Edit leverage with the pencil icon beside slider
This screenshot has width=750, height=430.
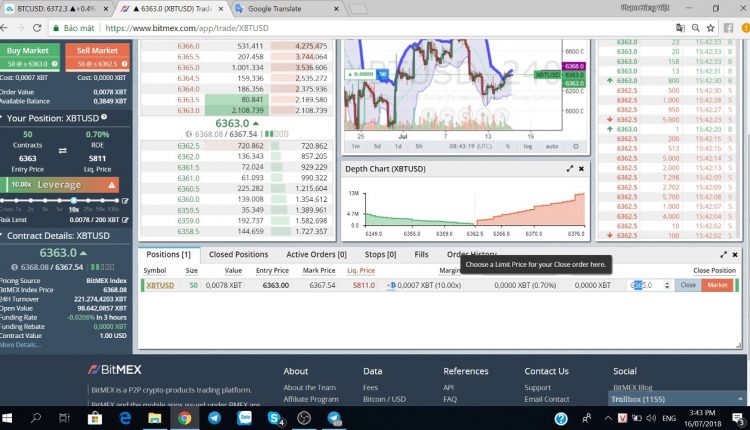(x=125, y=201)
